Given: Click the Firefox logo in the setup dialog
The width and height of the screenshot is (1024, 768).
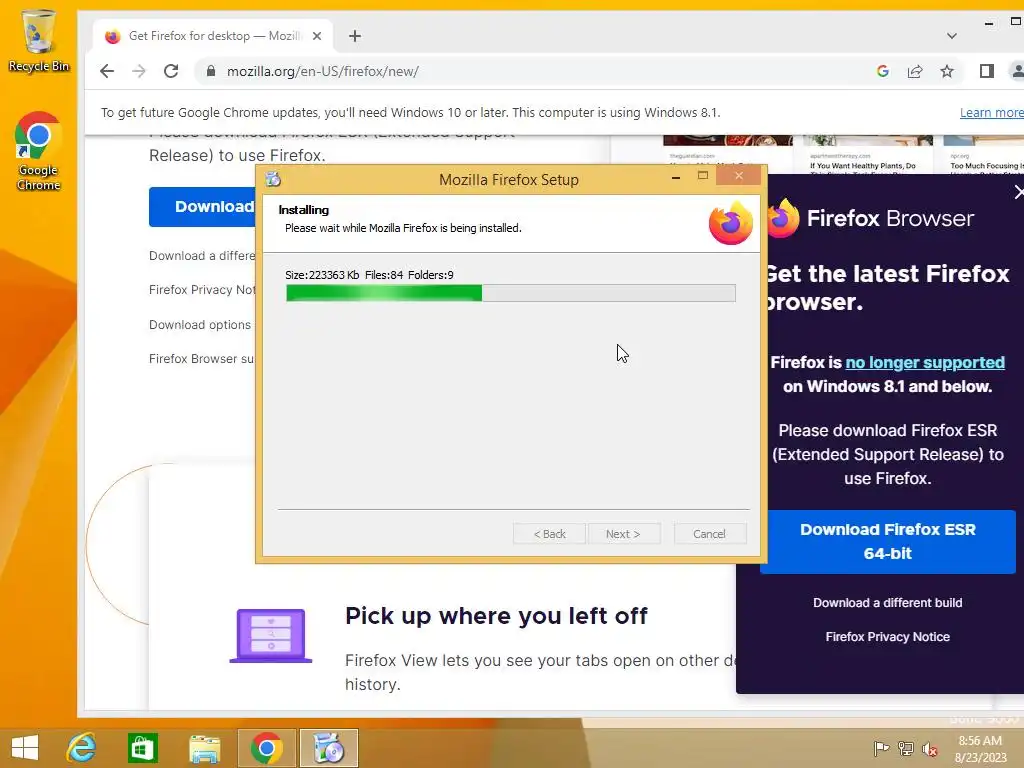Looking at the screenshot, I should tap(731, 223).
